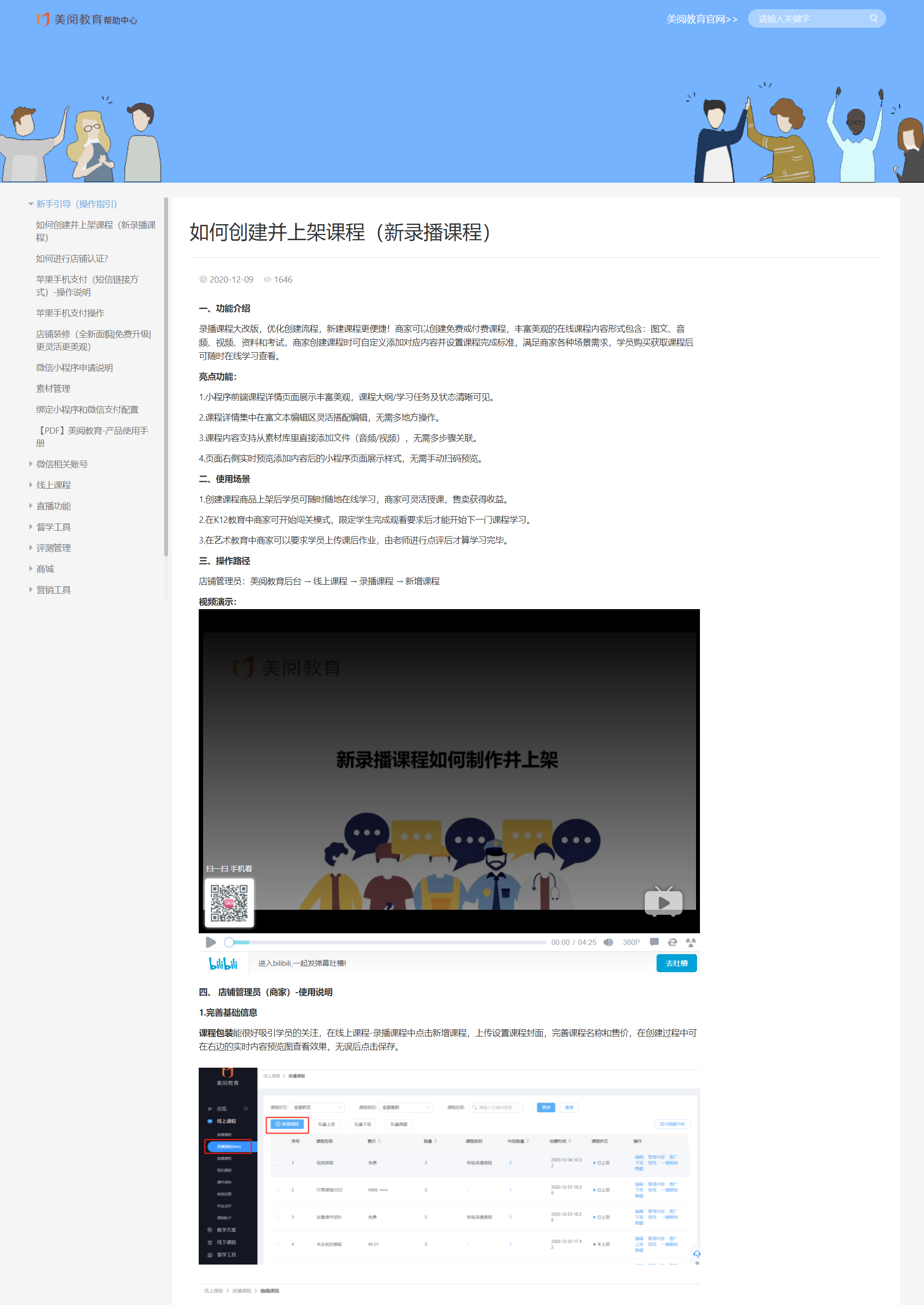This screenshot has width=924, height=1305.
Task: Click the view count 1646
Action: tap(283, 279)
